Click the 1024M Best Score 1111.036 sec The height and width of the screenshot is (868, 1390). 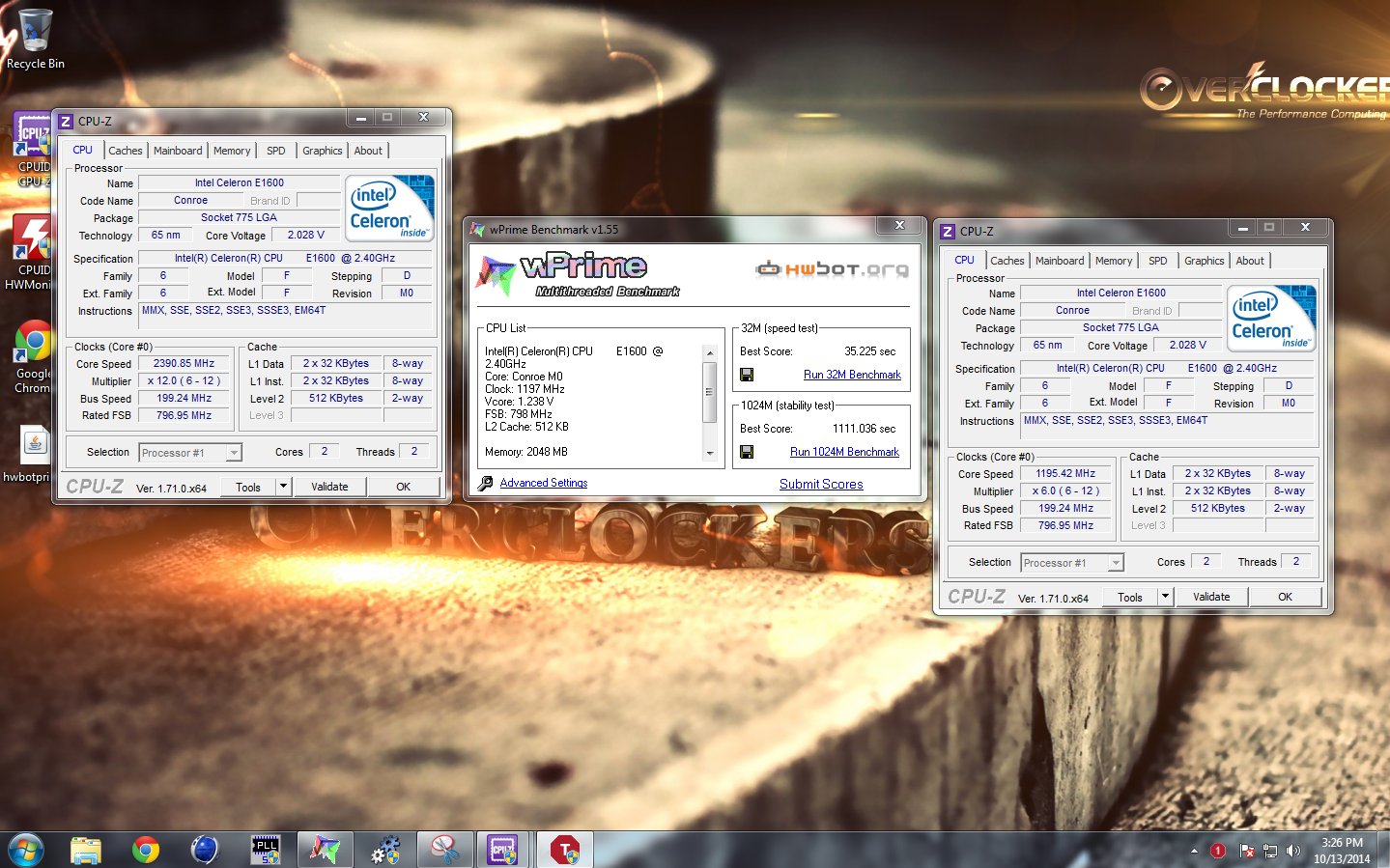[x=864, y=429]
